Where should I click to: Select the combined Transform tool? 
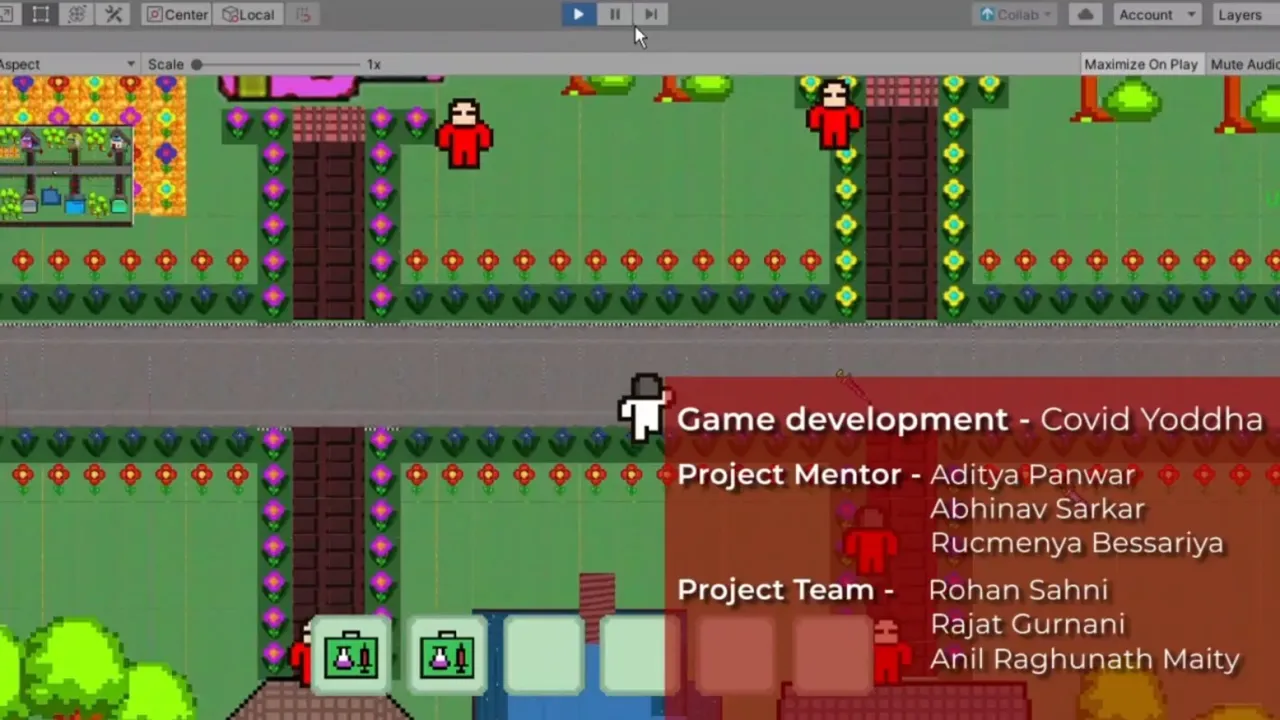pos(77,14)
